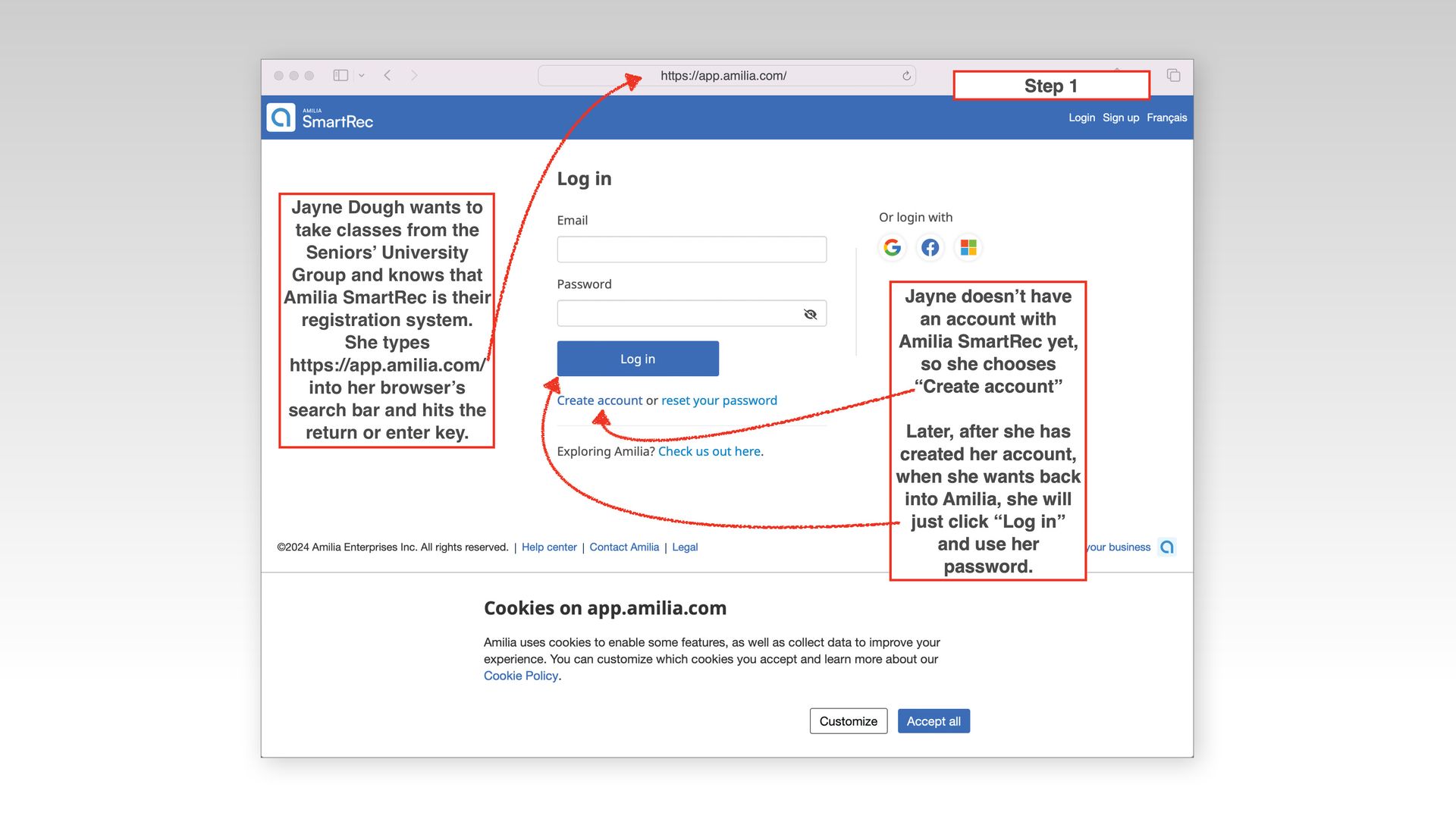Sign in with Google icon
This screenshot has width=1456, height=819.
pyautogui.click(x=893, y=247)
